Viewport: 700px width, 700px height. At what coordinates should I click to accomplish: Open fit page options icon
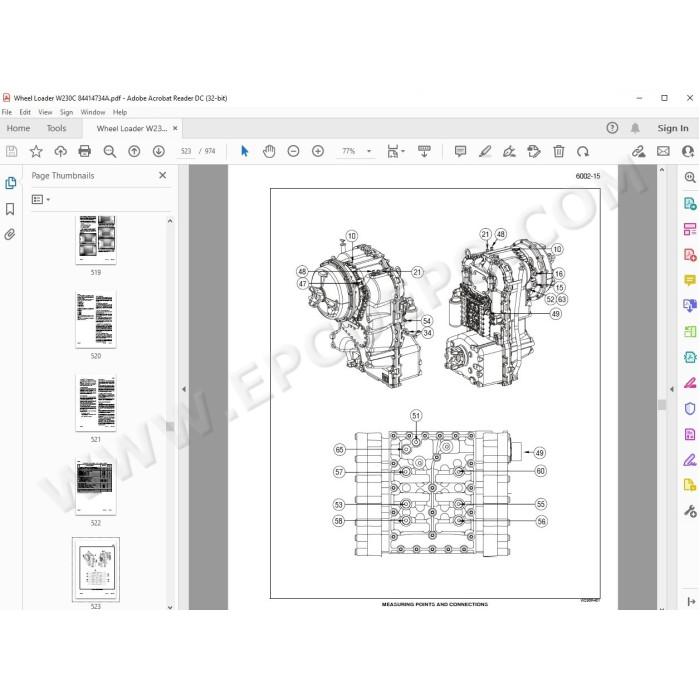tap(396, 151)
